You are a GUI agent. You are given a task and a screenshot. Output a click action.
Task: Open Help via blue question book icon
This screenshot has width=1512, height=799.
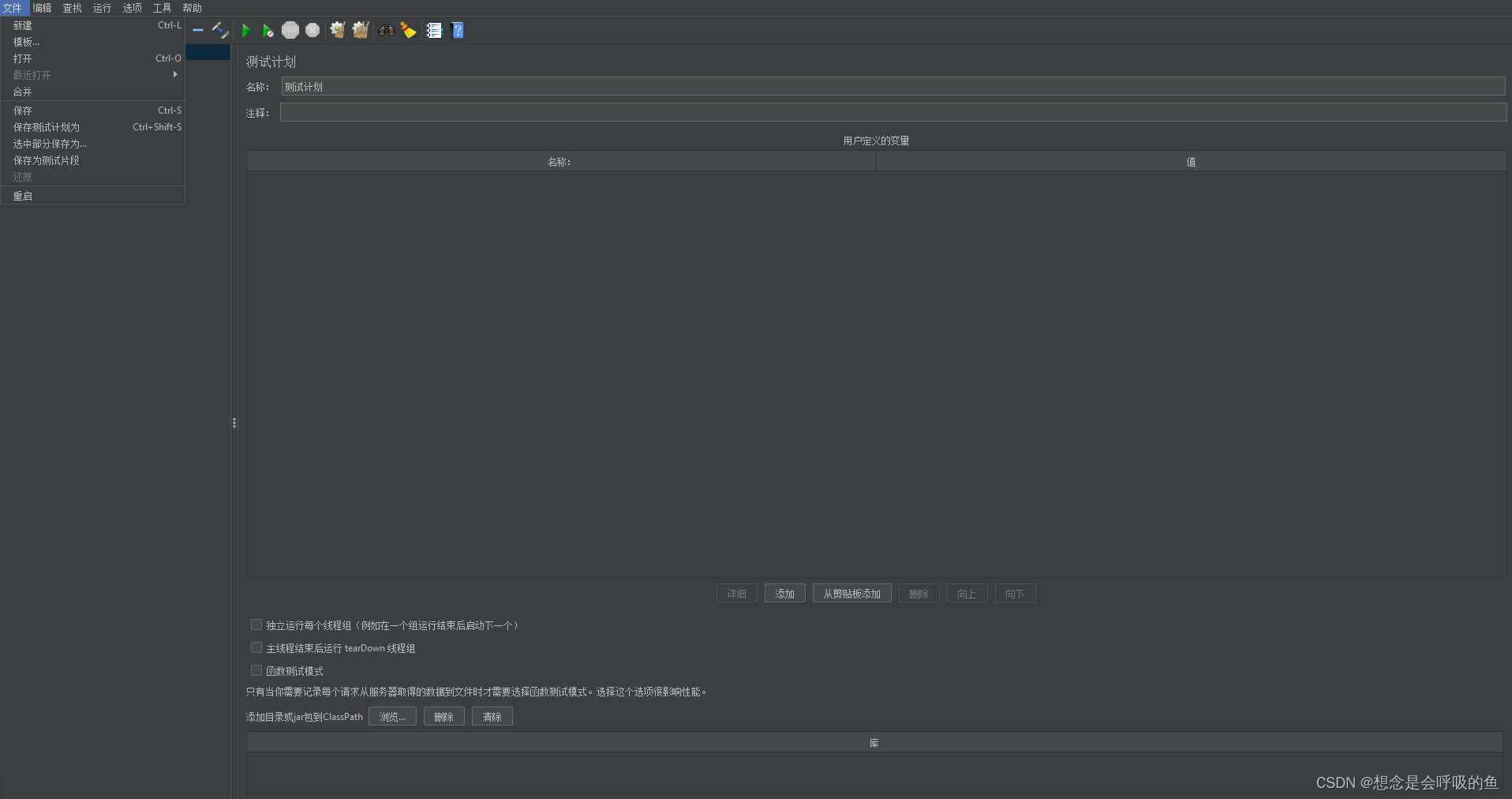tap(457, 30)
